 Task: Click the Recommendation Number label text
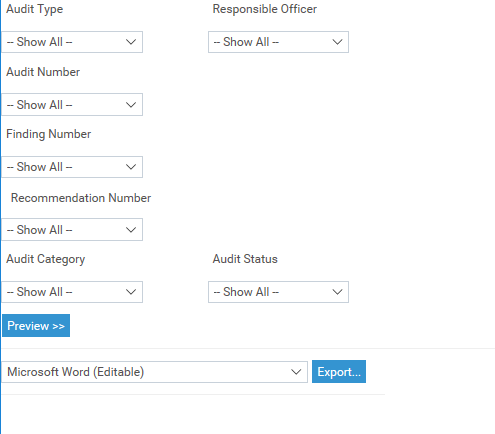tap(81, 198)
